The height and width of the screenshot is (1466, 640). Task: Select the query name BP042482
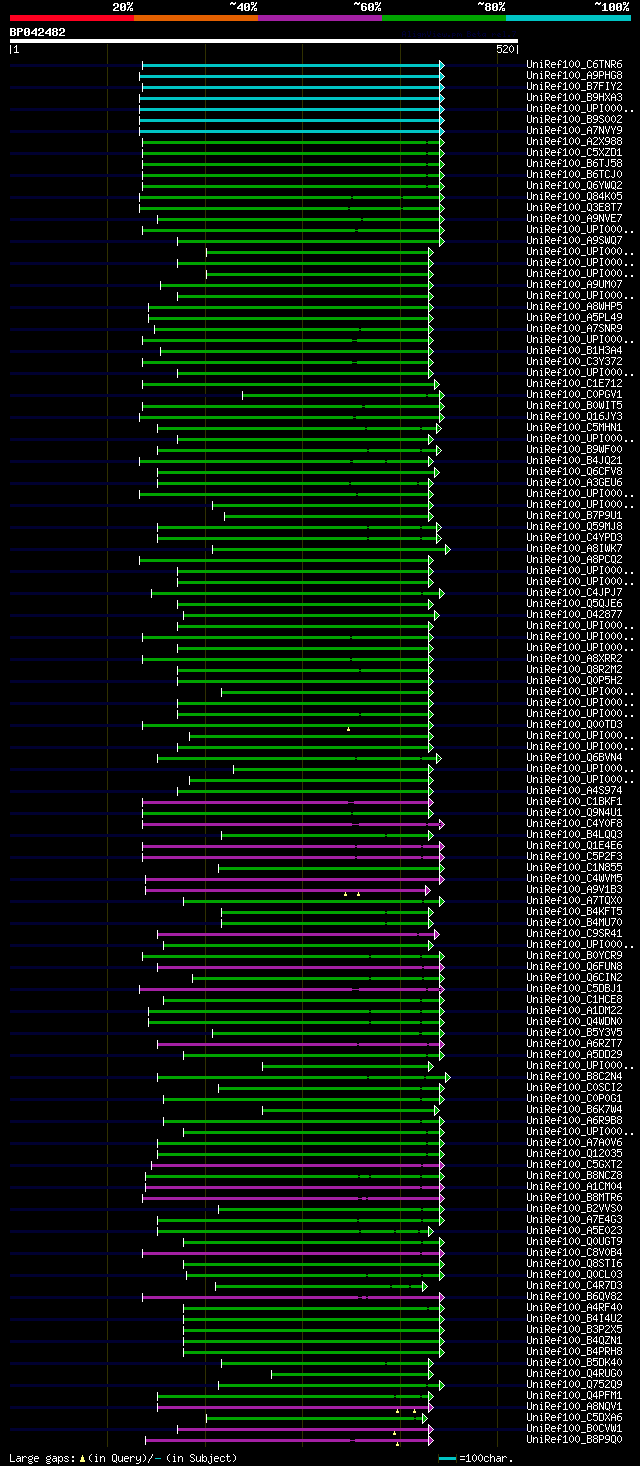[38, 32]
